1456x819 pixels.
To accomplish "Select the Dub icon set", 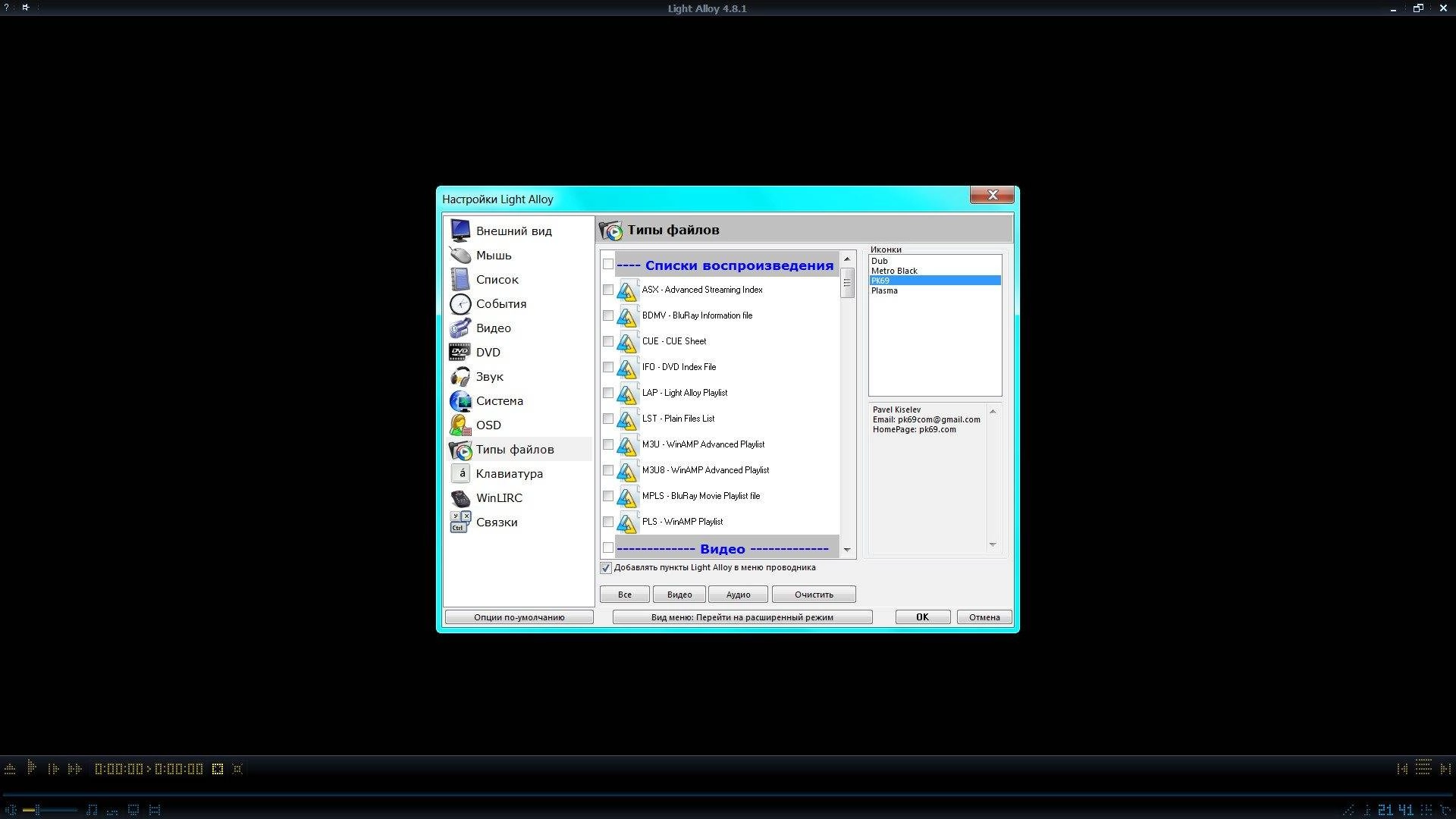I will [x=935, y=261].
